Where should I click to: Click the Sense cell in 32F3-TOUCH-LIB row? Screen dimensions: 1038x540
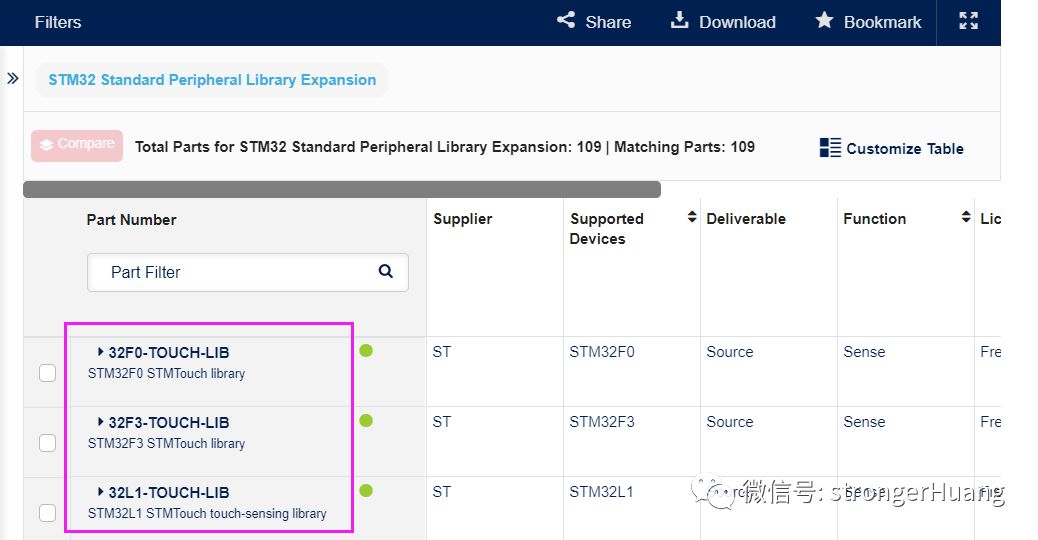[864, 422]
